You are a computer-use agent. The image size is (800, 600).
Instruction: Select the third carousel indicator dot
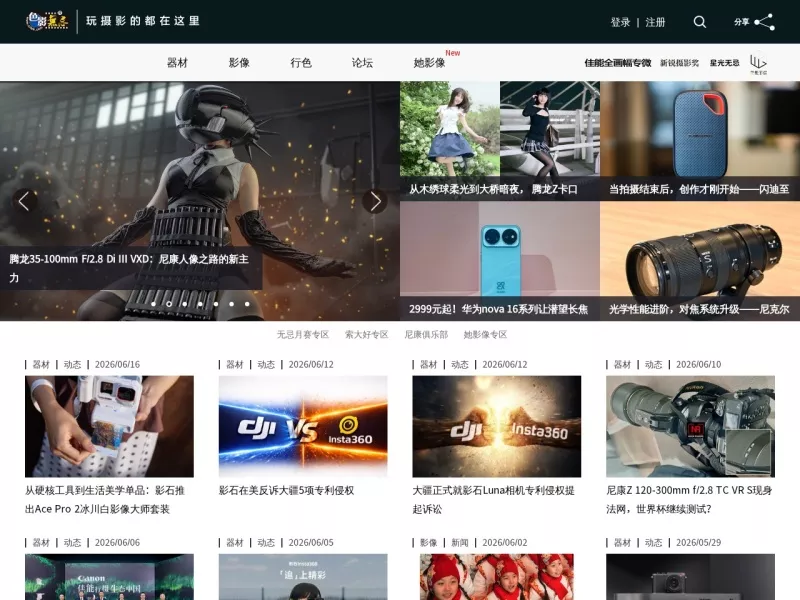click(185, 304)
